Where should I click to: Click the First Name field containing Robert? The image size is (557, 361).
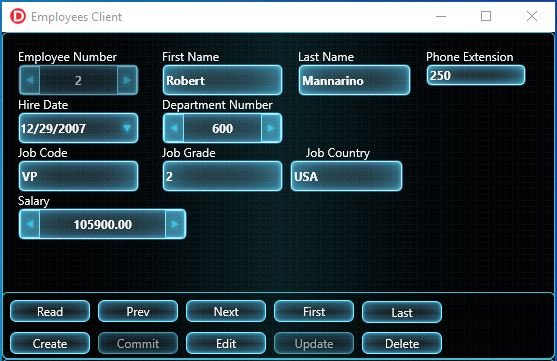click(x=222, y=80)
